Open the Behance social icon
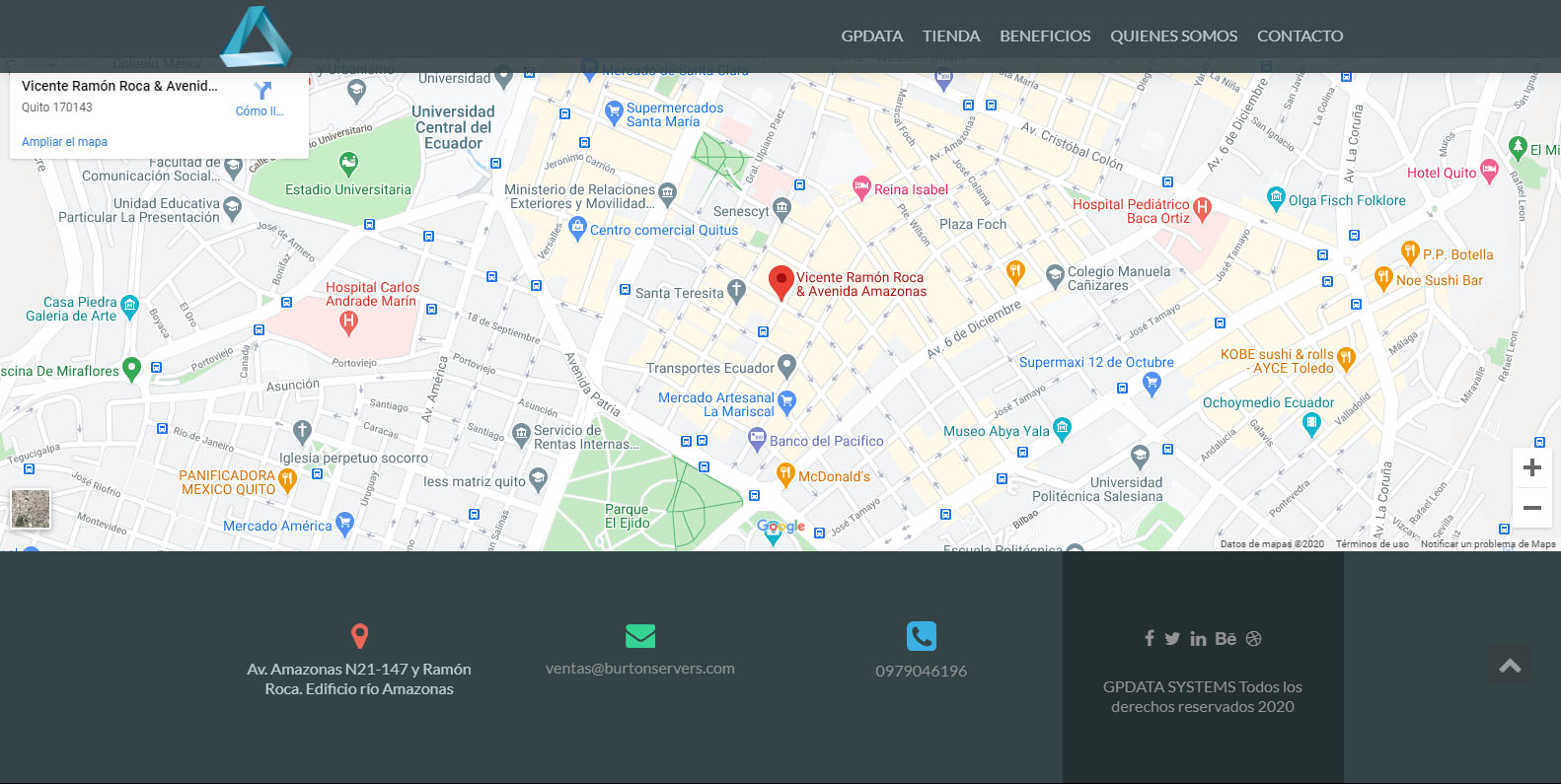1561x784 pixels. tap(1226, 639)
